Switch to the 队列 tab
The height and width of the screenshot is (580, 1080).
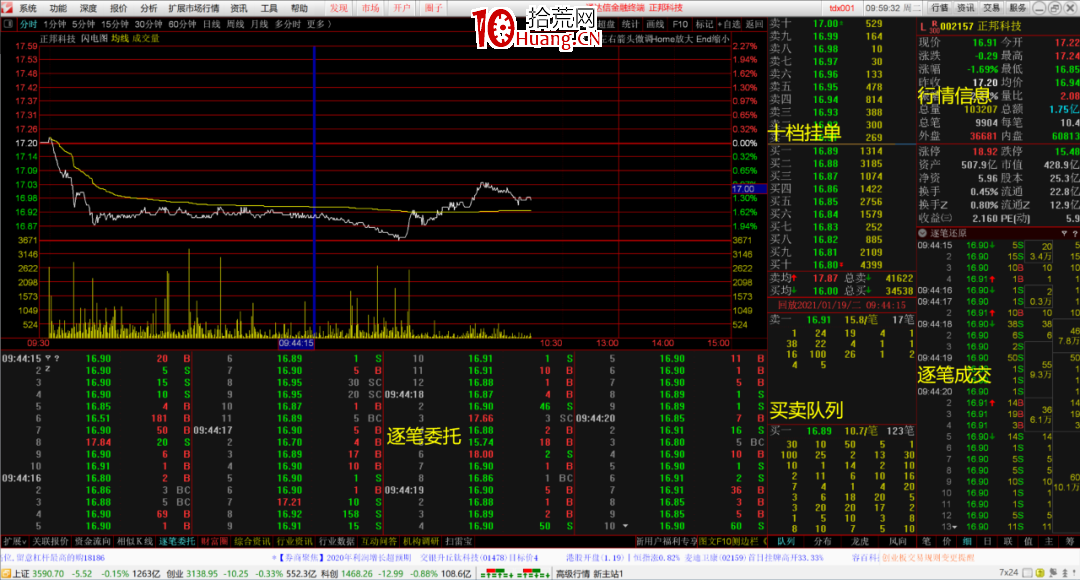pyautogui.click(x=786, y=542)
